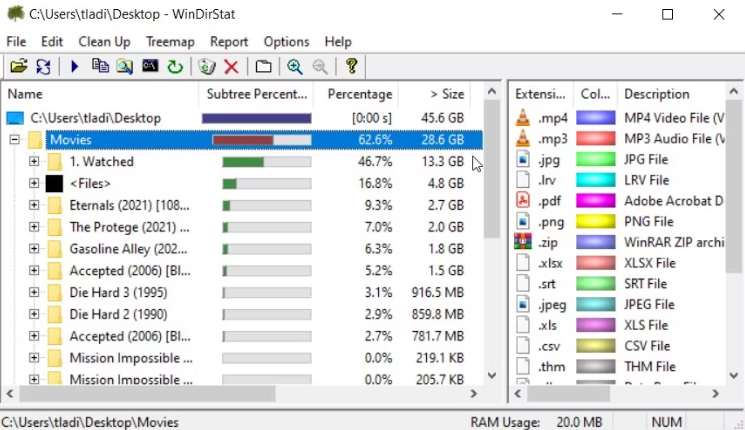
Task: Expand the 1. Watched folder
Action: [x=34, y=162]
